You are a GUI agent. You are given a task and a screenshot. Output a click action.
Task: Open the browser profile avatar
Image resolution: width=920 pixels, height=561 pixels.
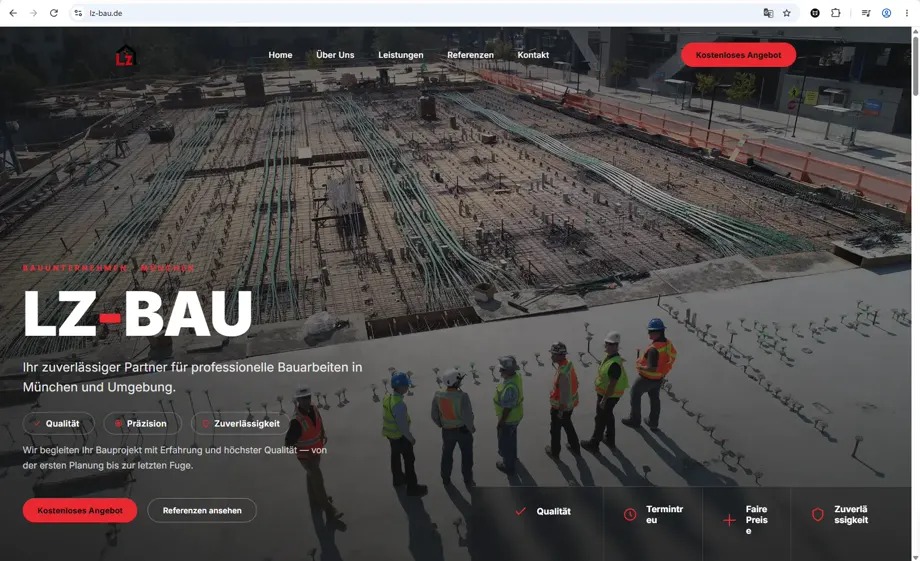[887, 13]
